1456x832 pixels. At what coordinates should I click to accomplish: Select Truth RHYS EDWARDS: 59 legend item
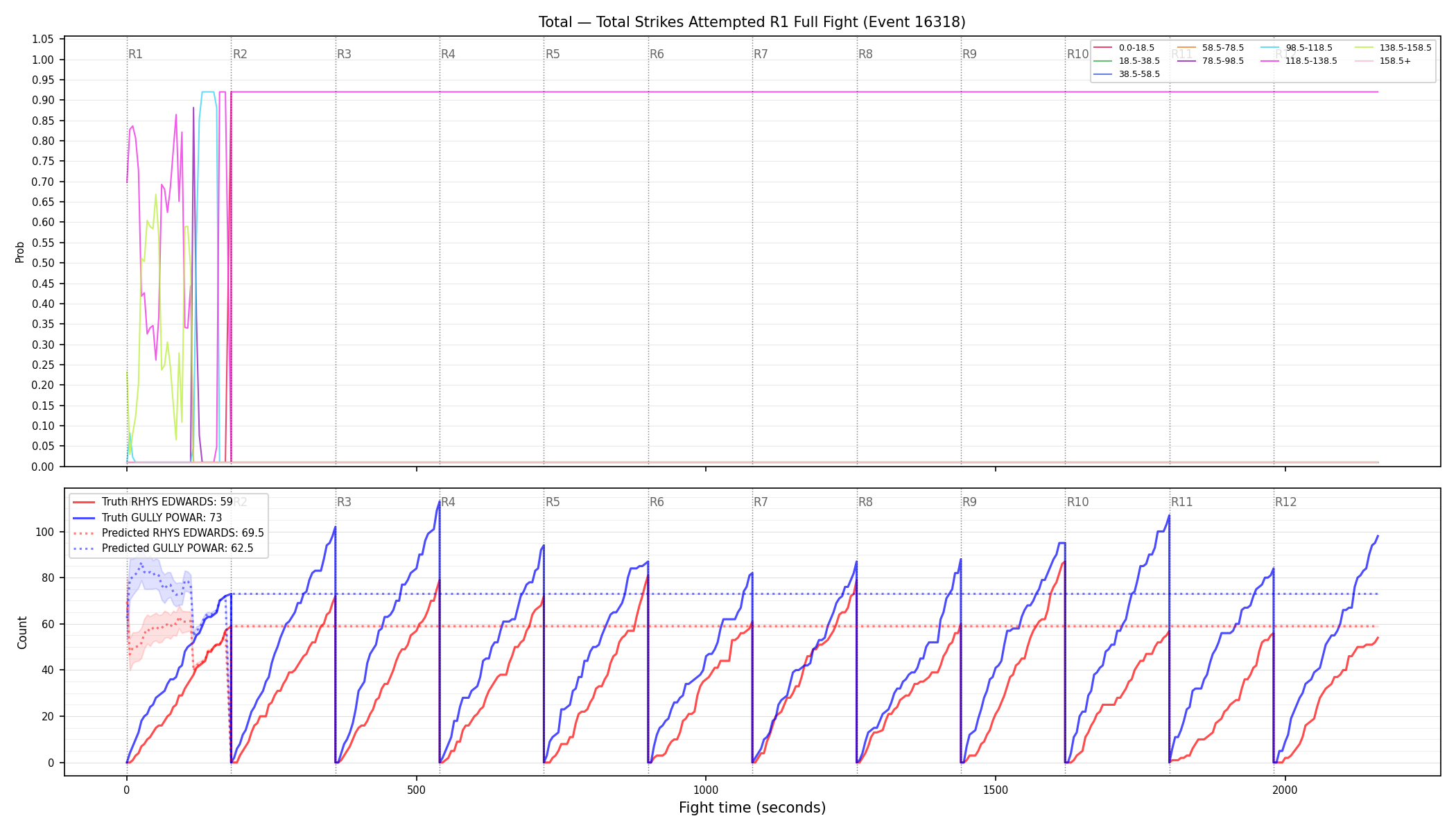[153, 502]
